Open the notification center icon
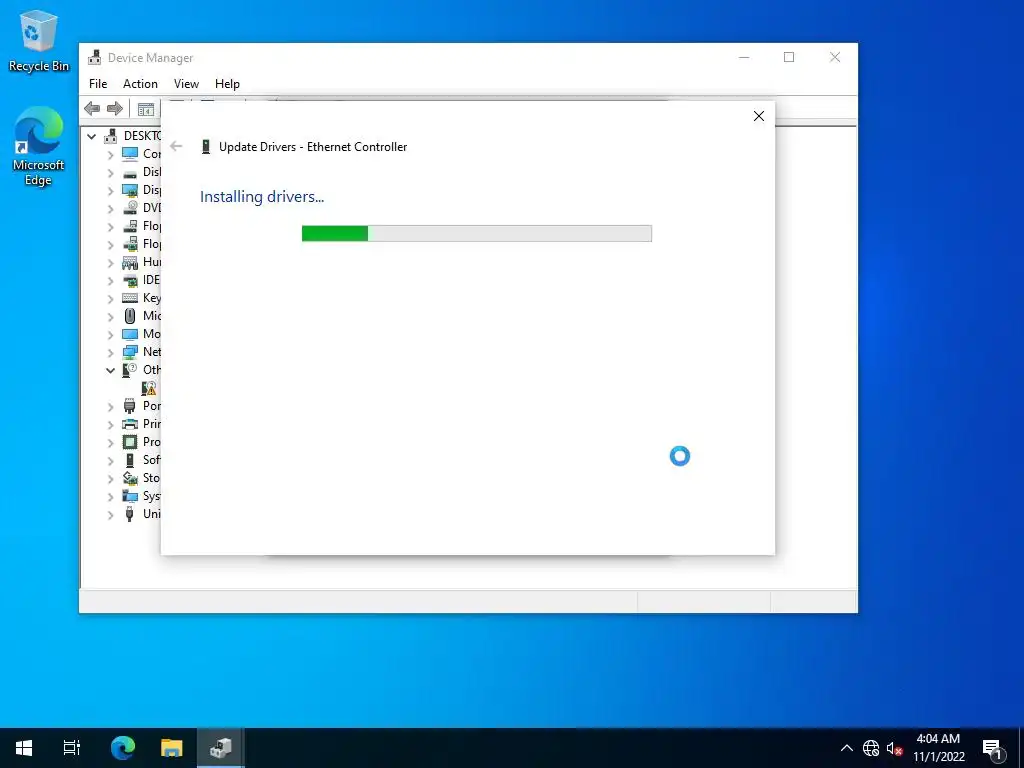Image resolution: width=1024 pixels, height=768 pixels. [993, 748]
